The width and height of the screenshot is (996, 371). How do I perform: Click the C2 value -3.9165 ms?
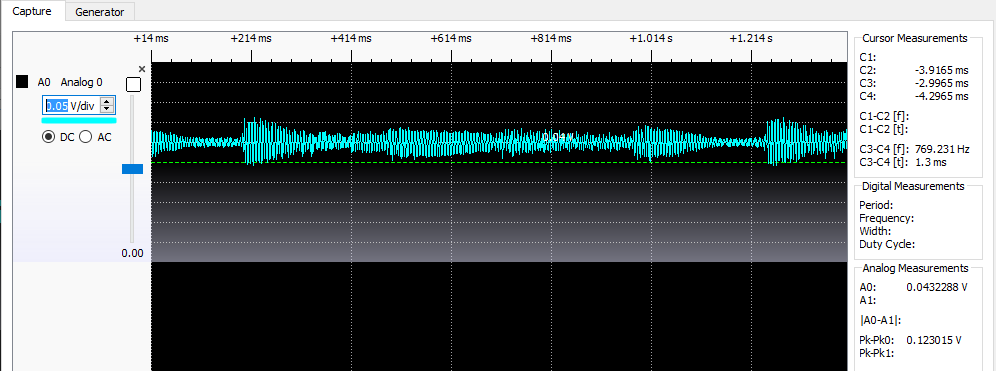click(941, 70)
